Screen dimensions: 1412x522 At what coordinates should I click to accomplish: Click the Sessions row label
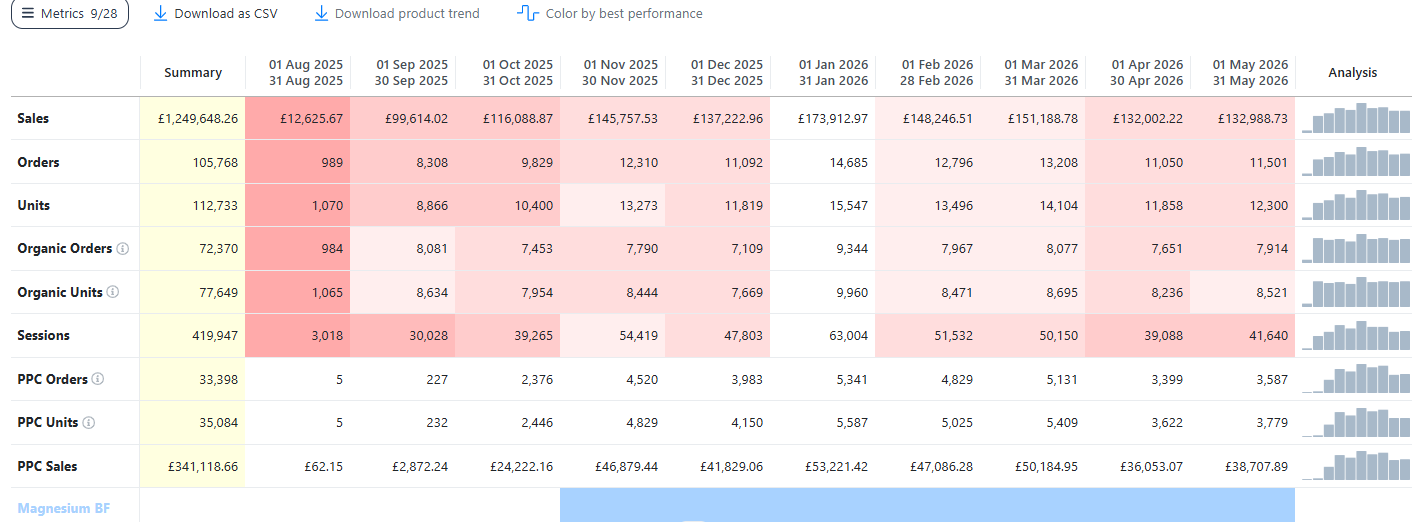(x=43, y=336)
